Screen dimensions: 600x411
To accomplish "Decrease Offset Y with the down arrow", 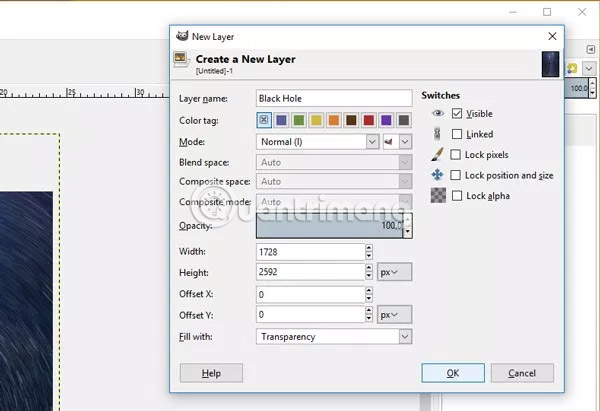I will tap(369, 319).
